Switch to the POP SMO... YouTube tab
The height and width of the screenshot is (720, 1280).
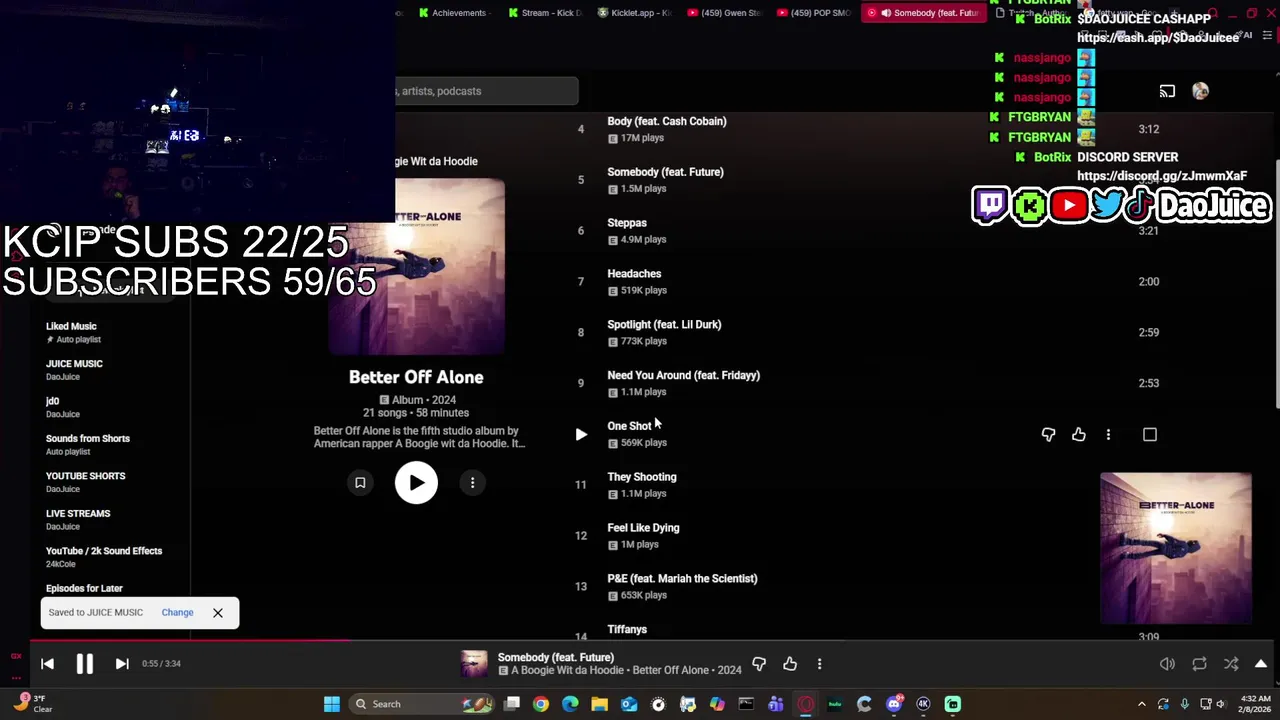point(814,13)
